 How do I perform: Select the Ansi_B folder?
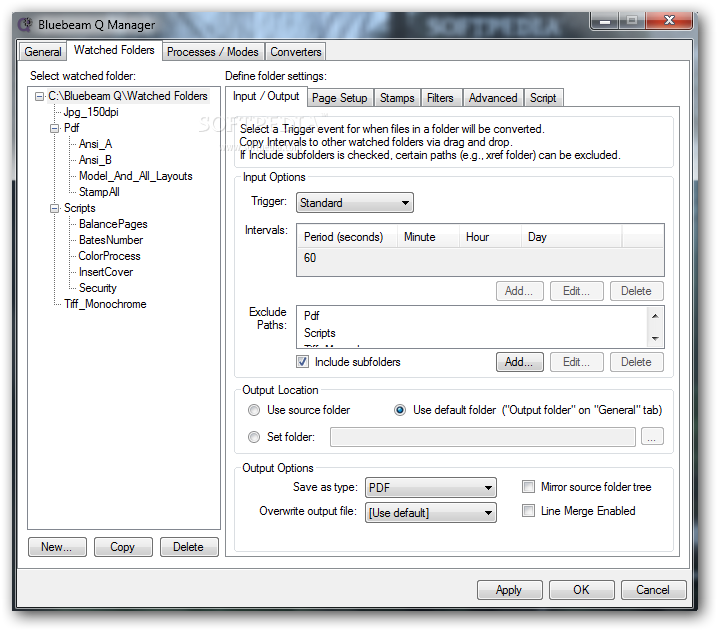pos(95,160)
